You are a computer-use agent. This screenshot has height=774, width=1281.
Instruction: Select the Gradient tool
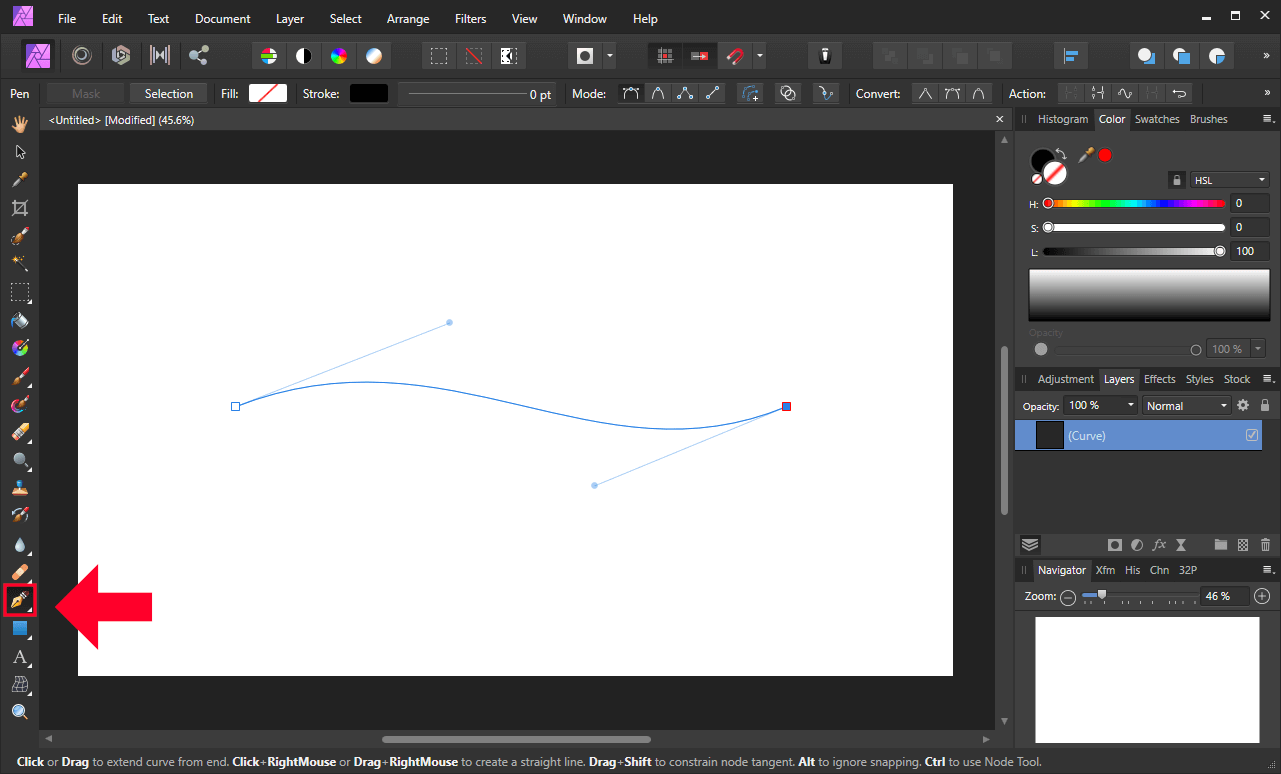pyautogui.click(x=19, y=348)
